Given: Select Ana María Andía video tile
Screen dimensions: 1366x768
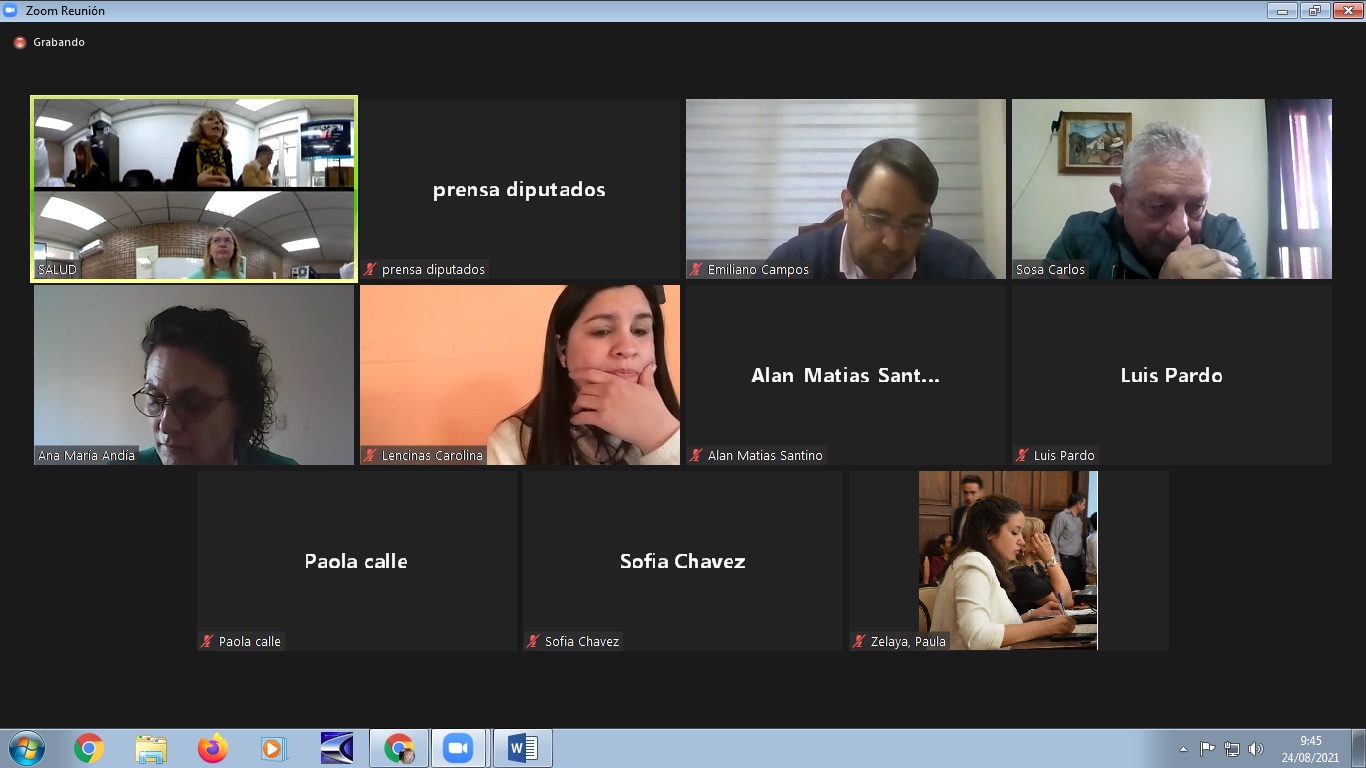Looking at the screenshot, I should tap(194, 375).
